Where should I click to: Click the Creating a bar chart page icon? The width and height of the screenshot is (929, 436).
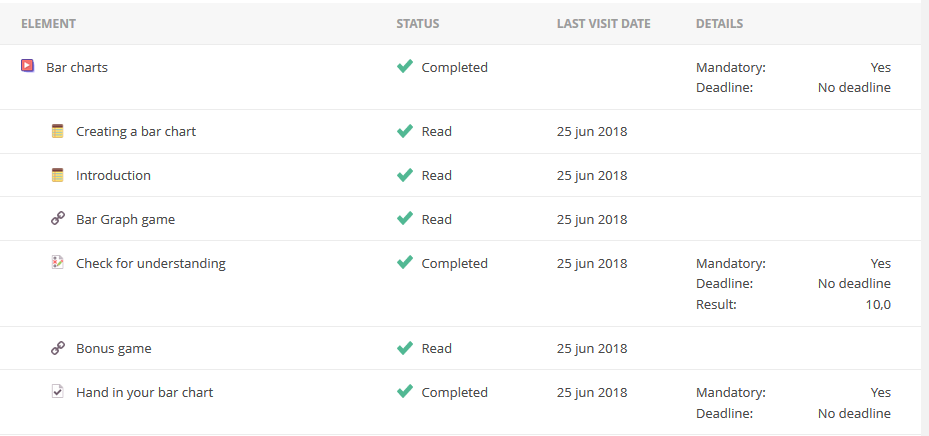pos(58,131)
